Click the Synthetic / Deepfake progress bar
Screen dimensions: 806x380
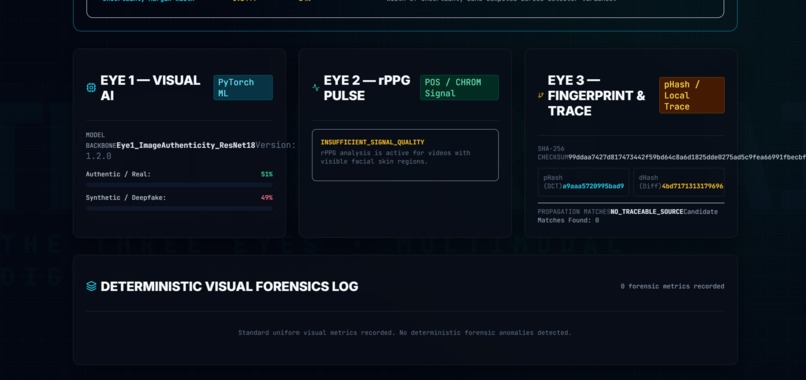[179, 208]
